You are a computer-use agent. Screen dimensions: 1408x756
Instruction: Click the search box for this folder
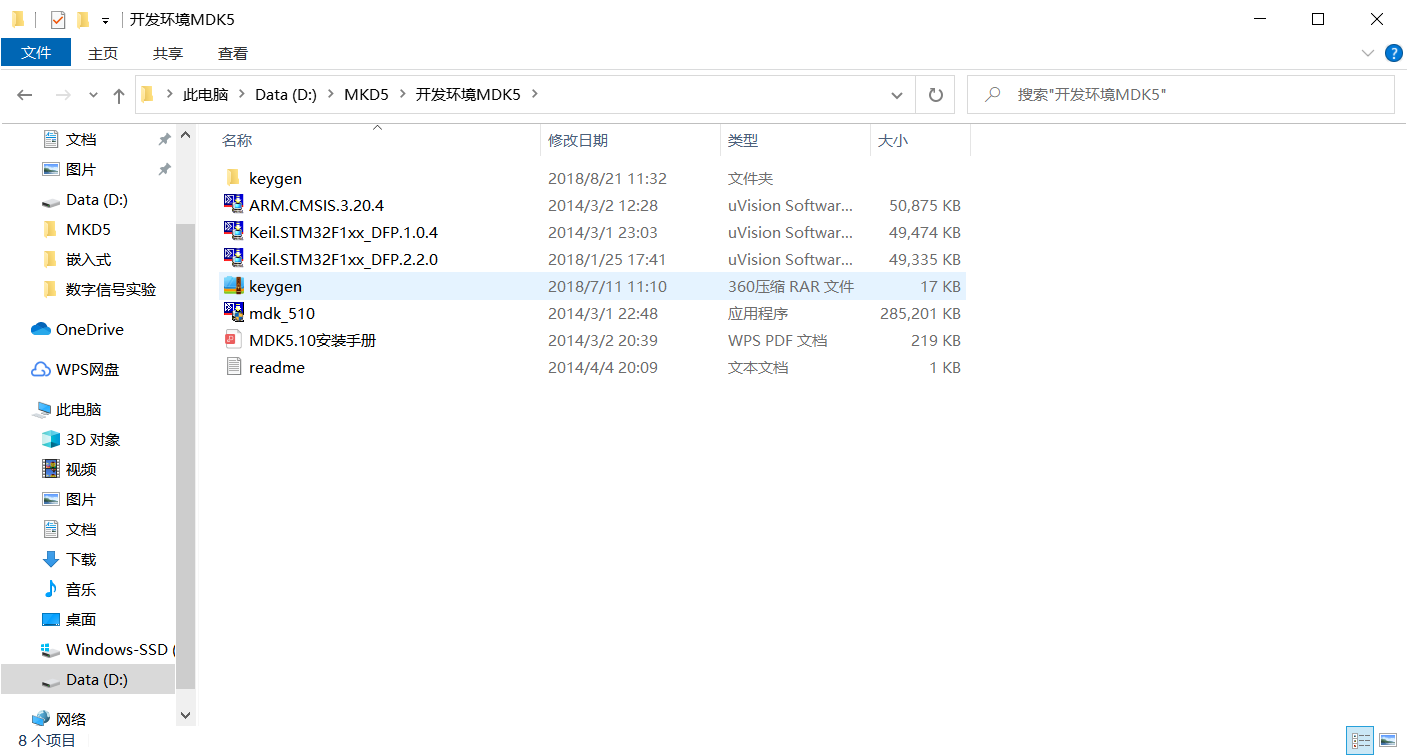coord(1180,94)
